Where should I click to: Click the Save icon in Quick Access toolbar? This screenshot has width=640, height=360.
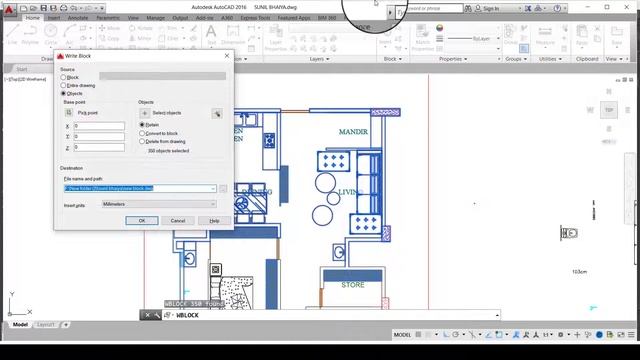(x=44, y=8)
